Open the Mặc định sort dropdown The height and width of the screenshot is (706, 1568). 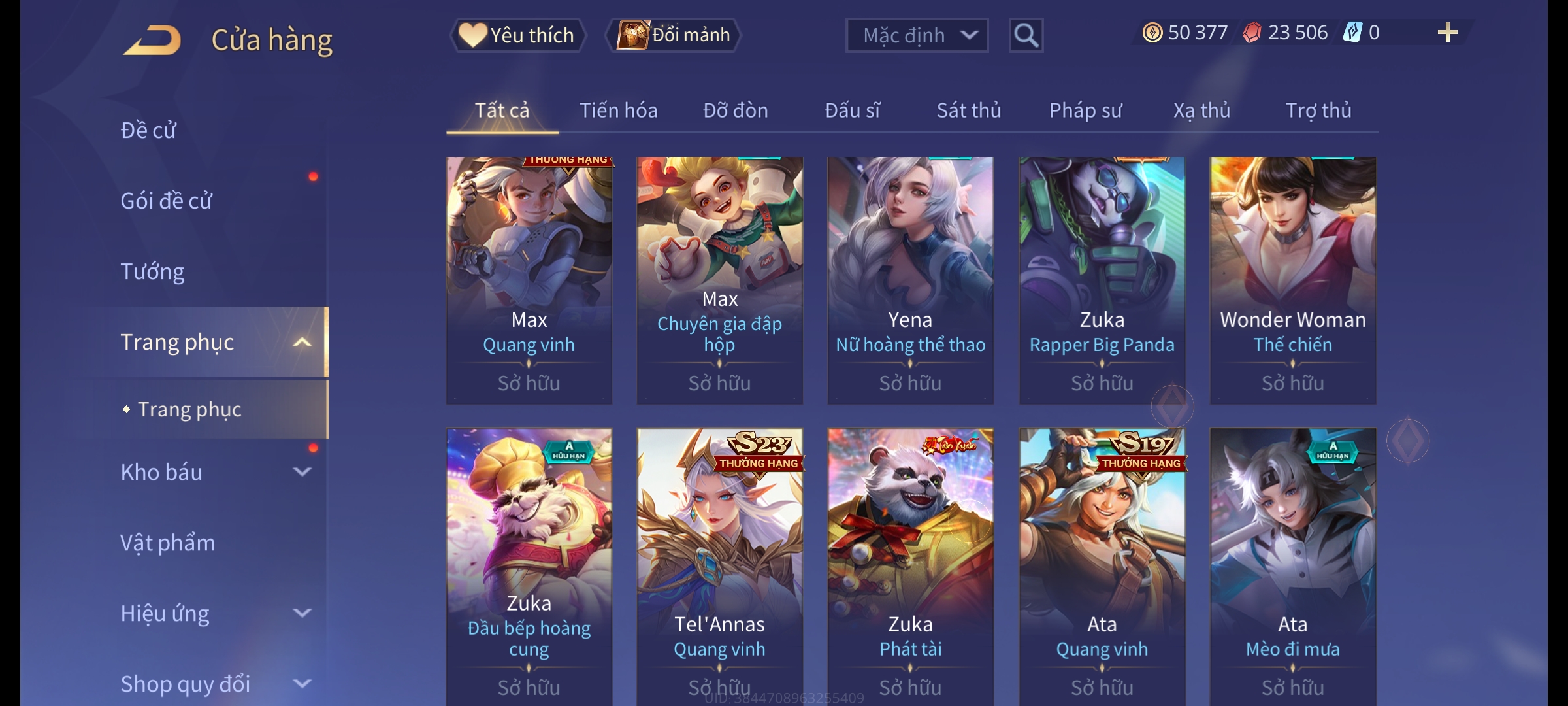917,35
